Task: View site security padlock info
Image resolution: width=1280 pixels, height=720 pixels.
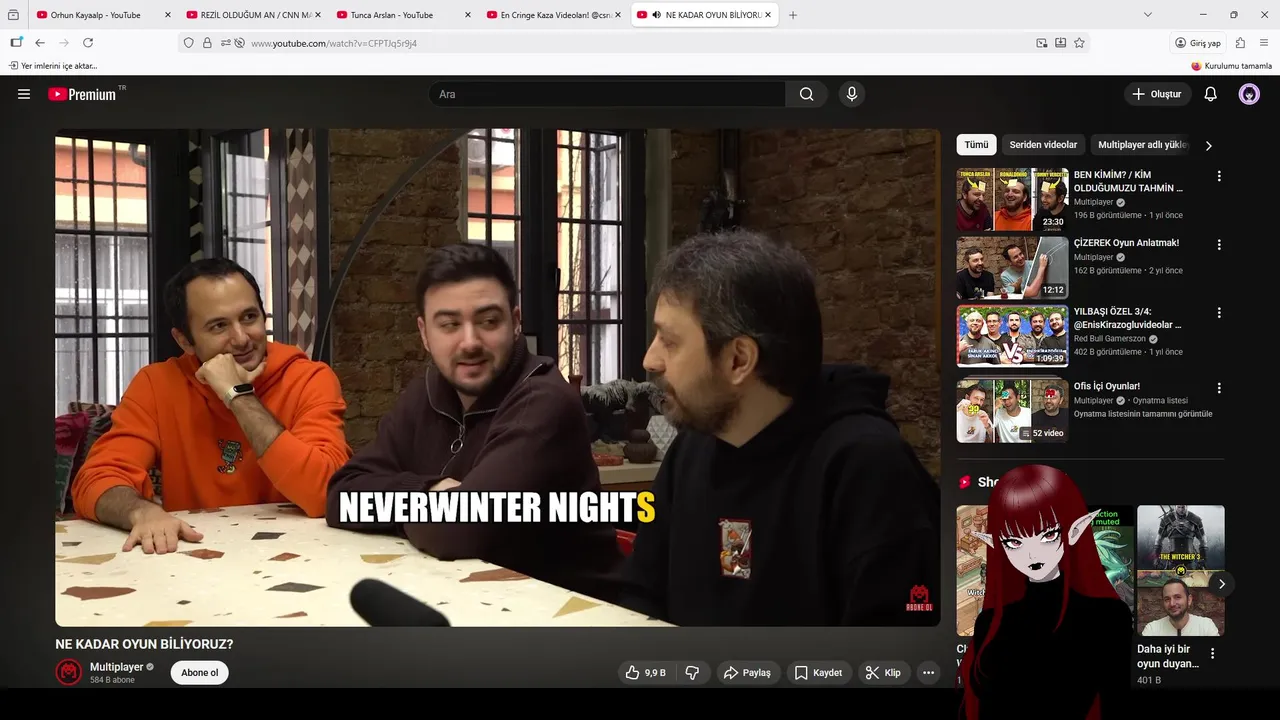Action: (207, 43)
